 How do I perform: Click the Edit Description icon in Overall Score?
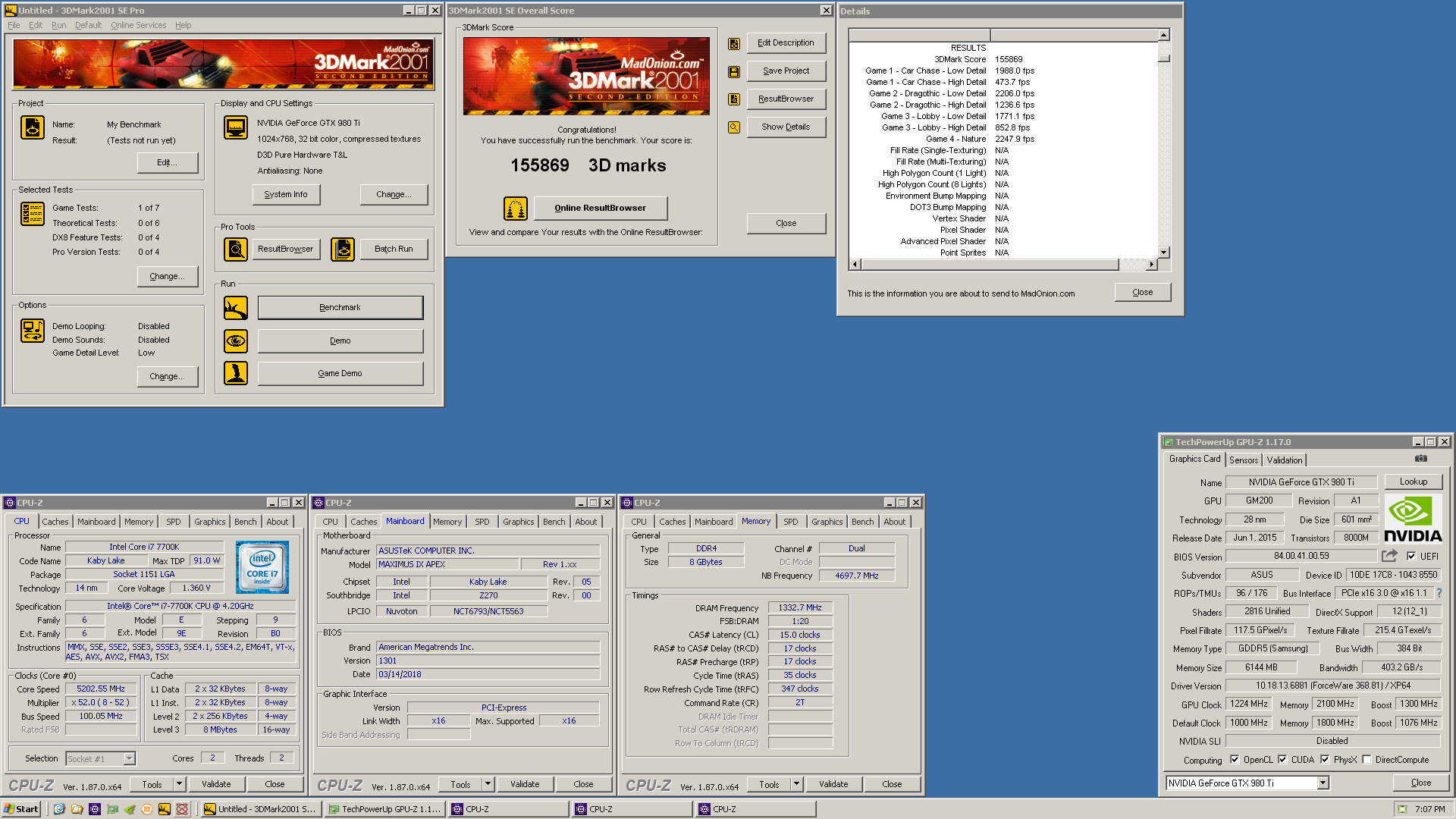[x=734, y=44]
